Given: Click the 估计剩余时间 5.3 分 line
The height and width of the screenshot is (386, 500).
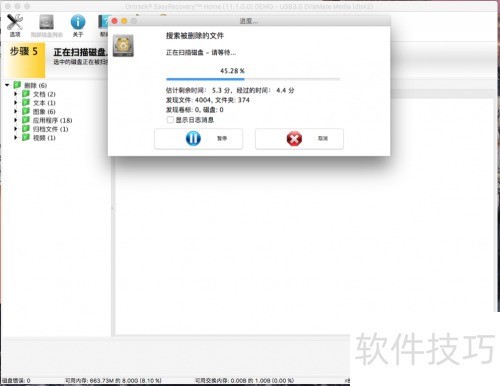Looking at the screenshot, I should [230, 90].
